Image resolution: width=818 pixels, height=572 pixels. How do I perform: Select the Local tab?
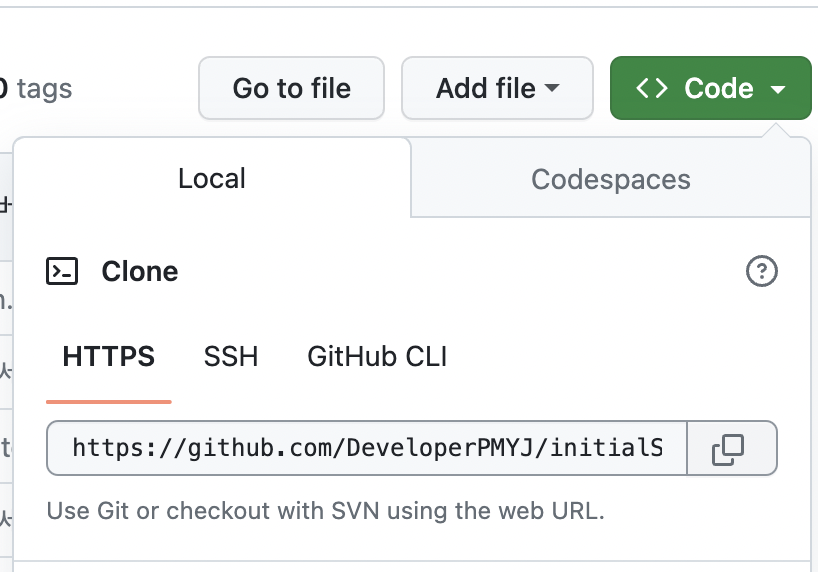pyautogui.click(x=212, y=178)
